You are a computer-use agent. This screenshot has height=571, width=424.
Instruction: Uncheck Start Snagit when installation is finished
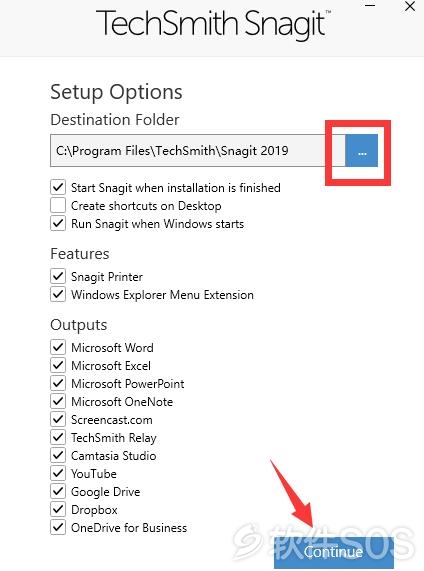pyautogui.click(x=58, y=188)
